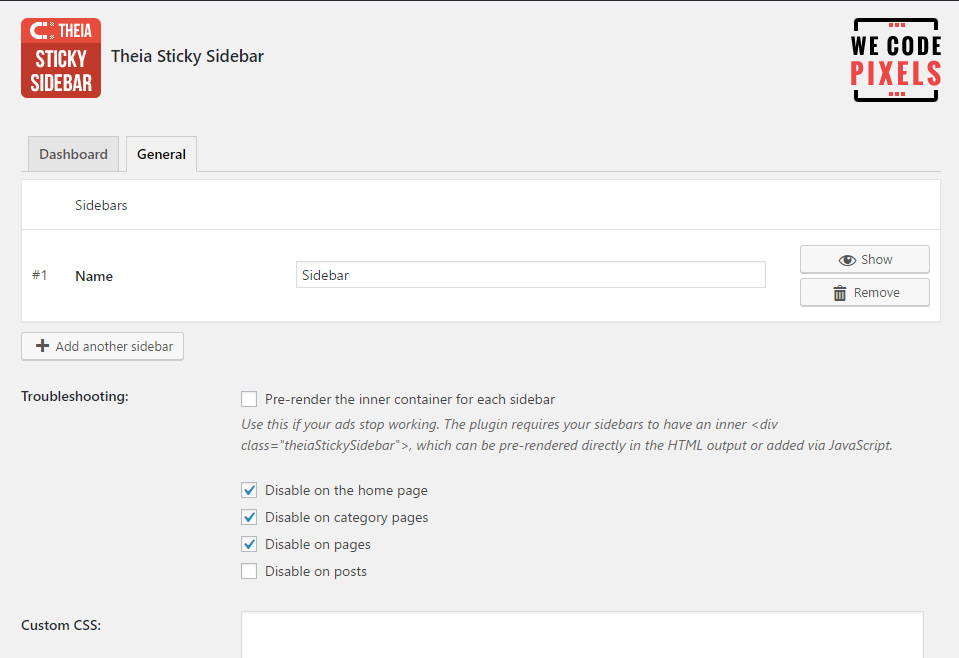Screen dimensions: 959x658
Task: Click the trash icon to remove sidebar
Action: click(840, 293)
